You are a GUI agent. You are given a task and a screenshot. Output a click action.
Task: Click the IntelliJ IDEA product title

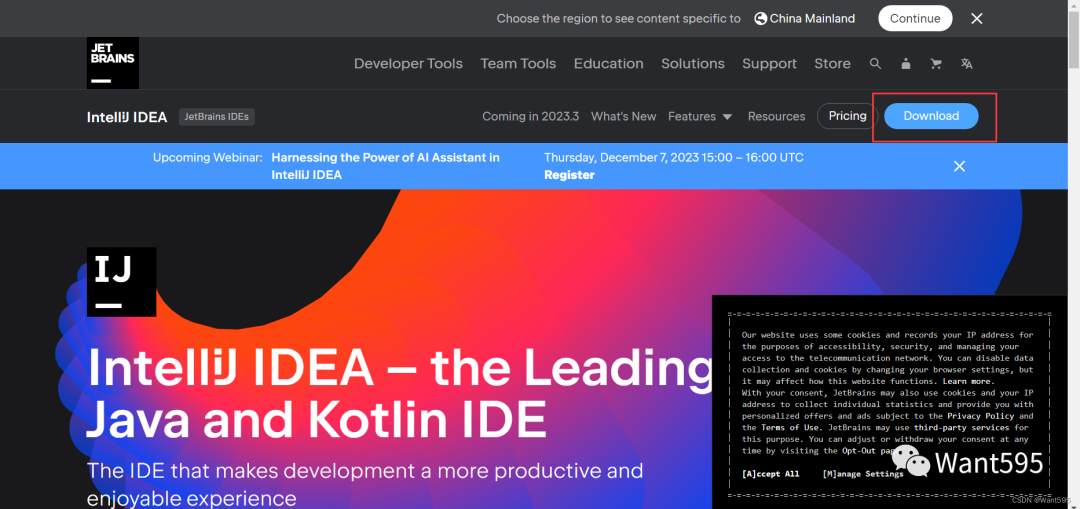click(127, 117)
